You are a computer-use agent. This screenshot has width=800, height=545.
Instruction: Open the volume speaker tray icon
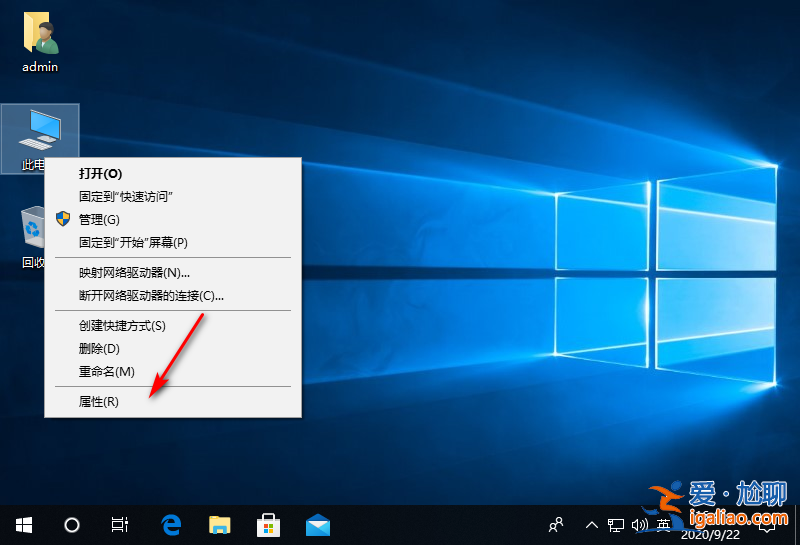point(640,525)
